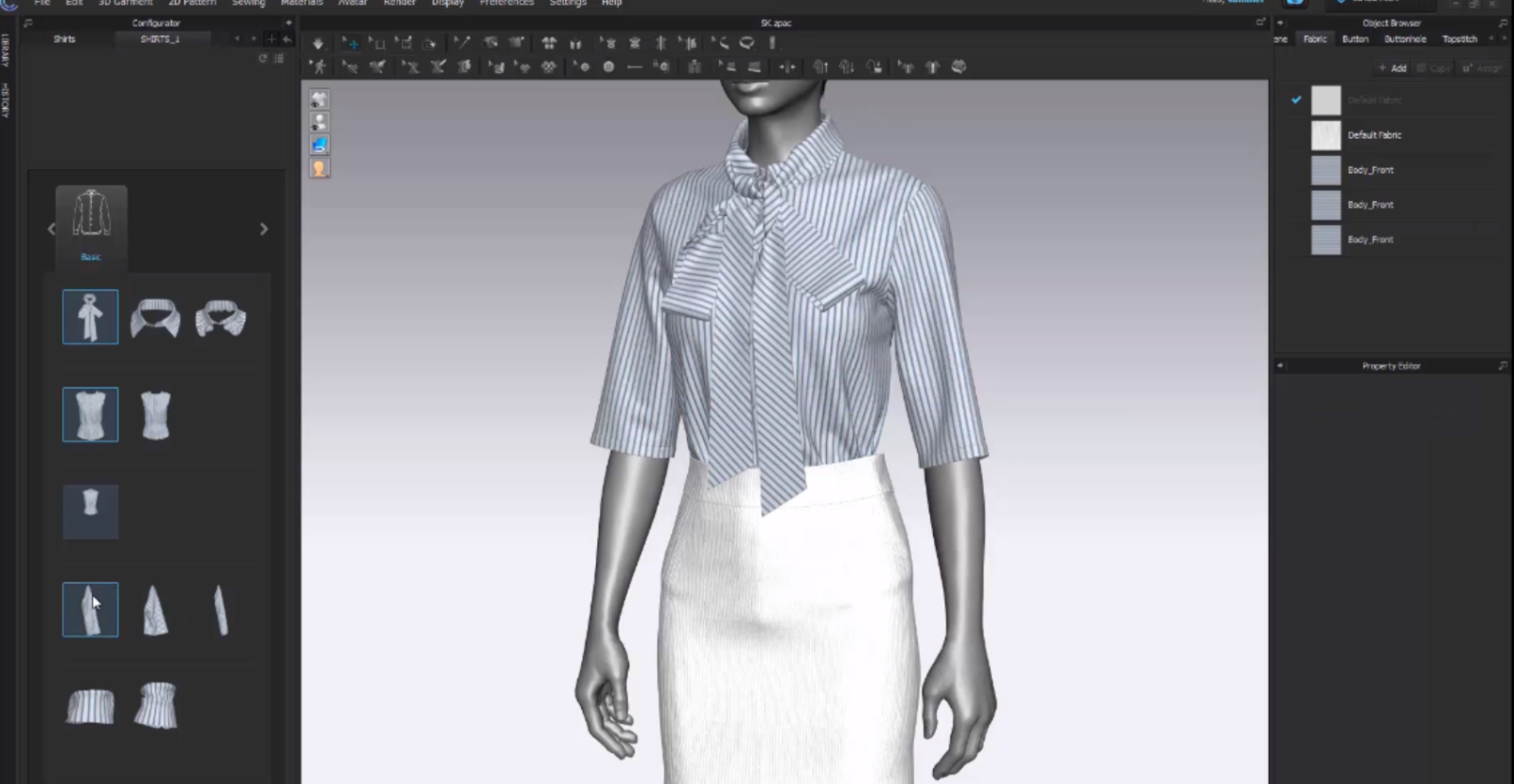
Task: Click the Copy fabric button
Action: click(1434, 68)
